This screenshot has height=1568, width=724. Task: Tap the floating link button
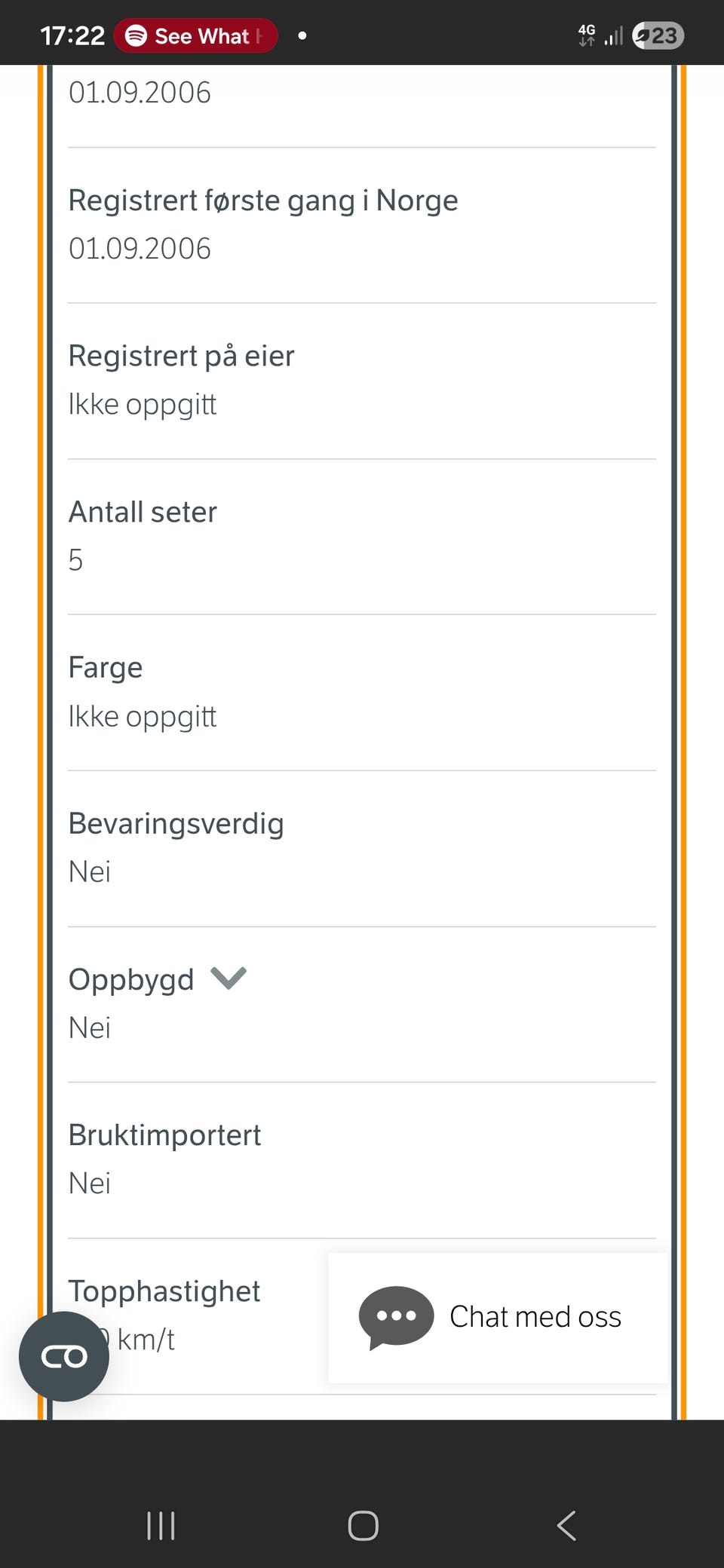coord(64,1356)
